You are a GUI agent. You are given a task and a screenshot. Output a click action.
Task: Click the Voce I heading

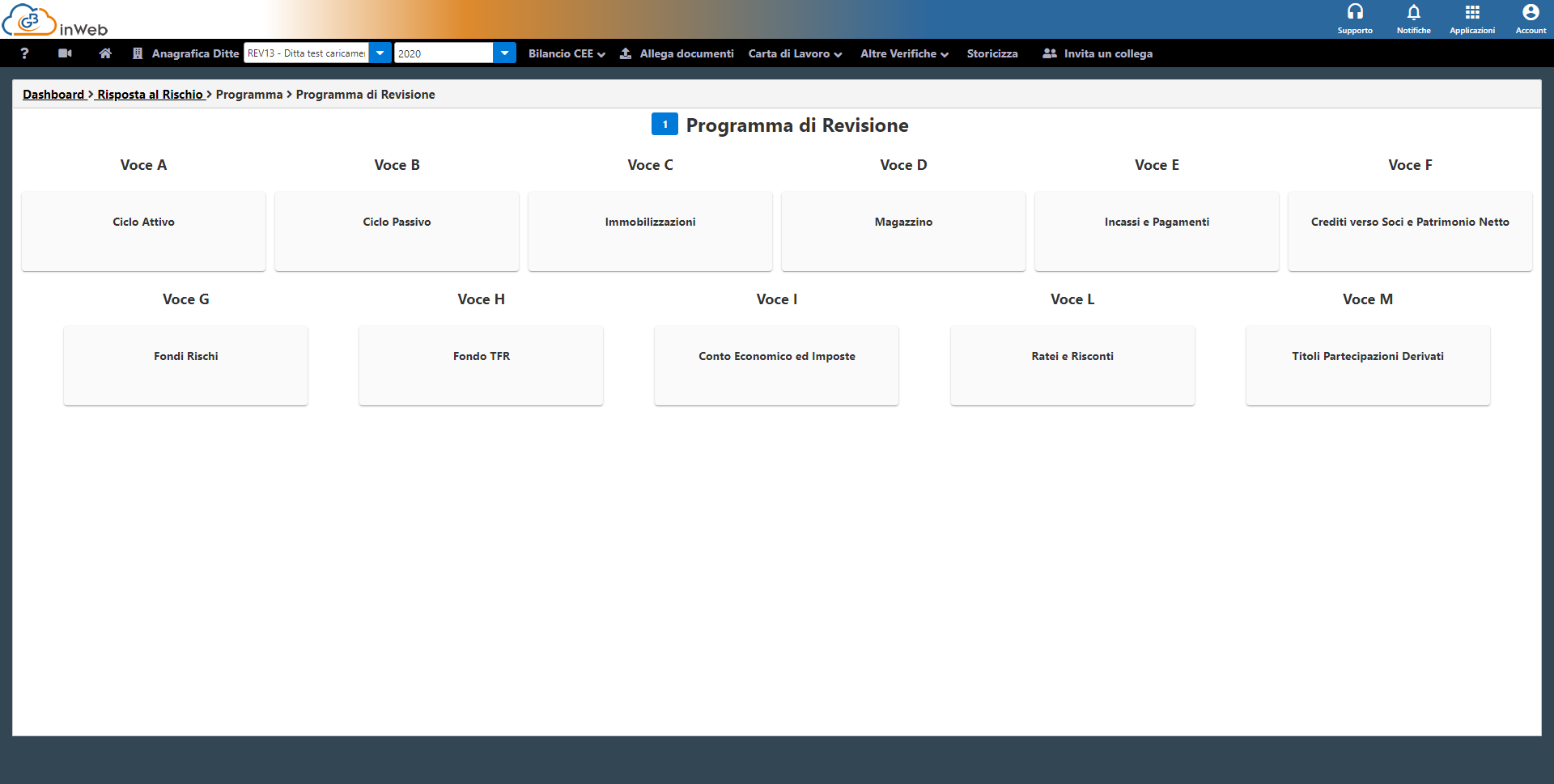click(776, 299)
